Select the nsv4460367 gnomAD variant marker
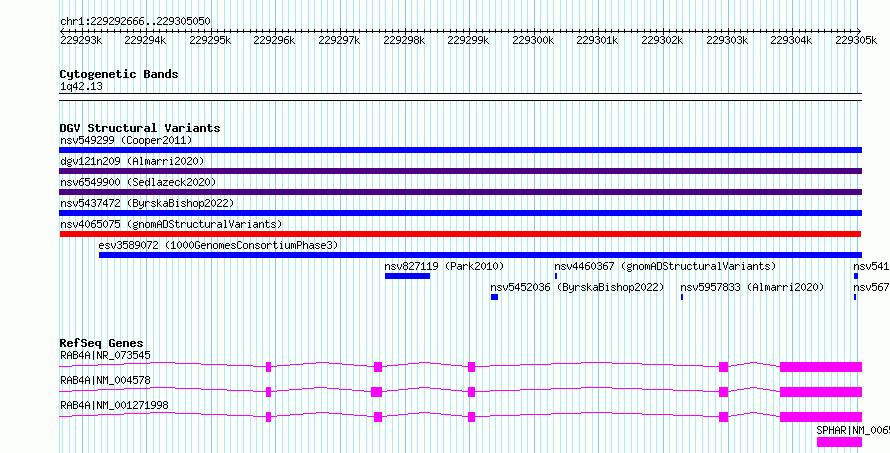Viewport: 890px width, 453px height. tap(556, 276)
